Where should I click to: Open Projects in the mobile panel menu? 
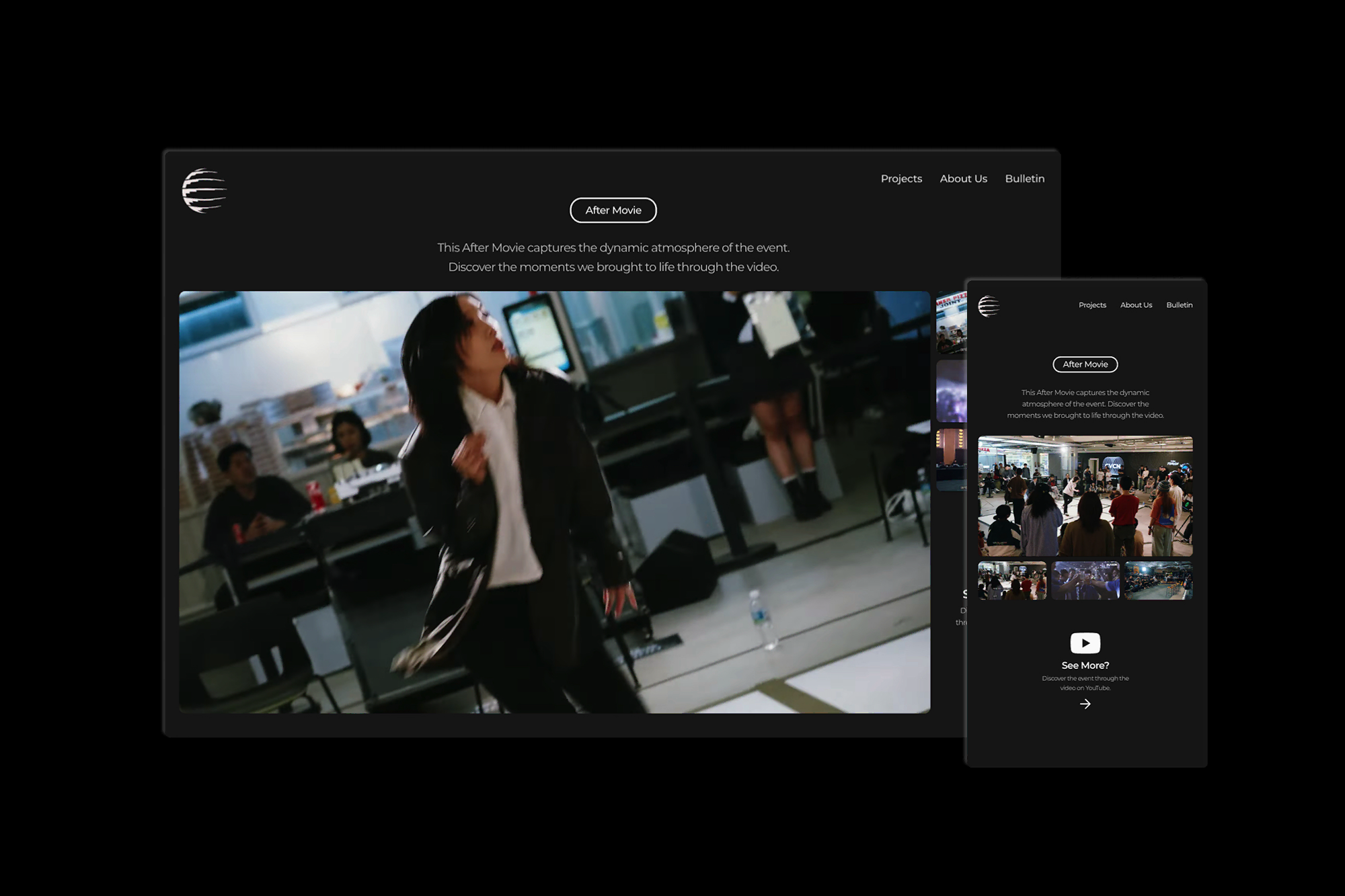1092,305
